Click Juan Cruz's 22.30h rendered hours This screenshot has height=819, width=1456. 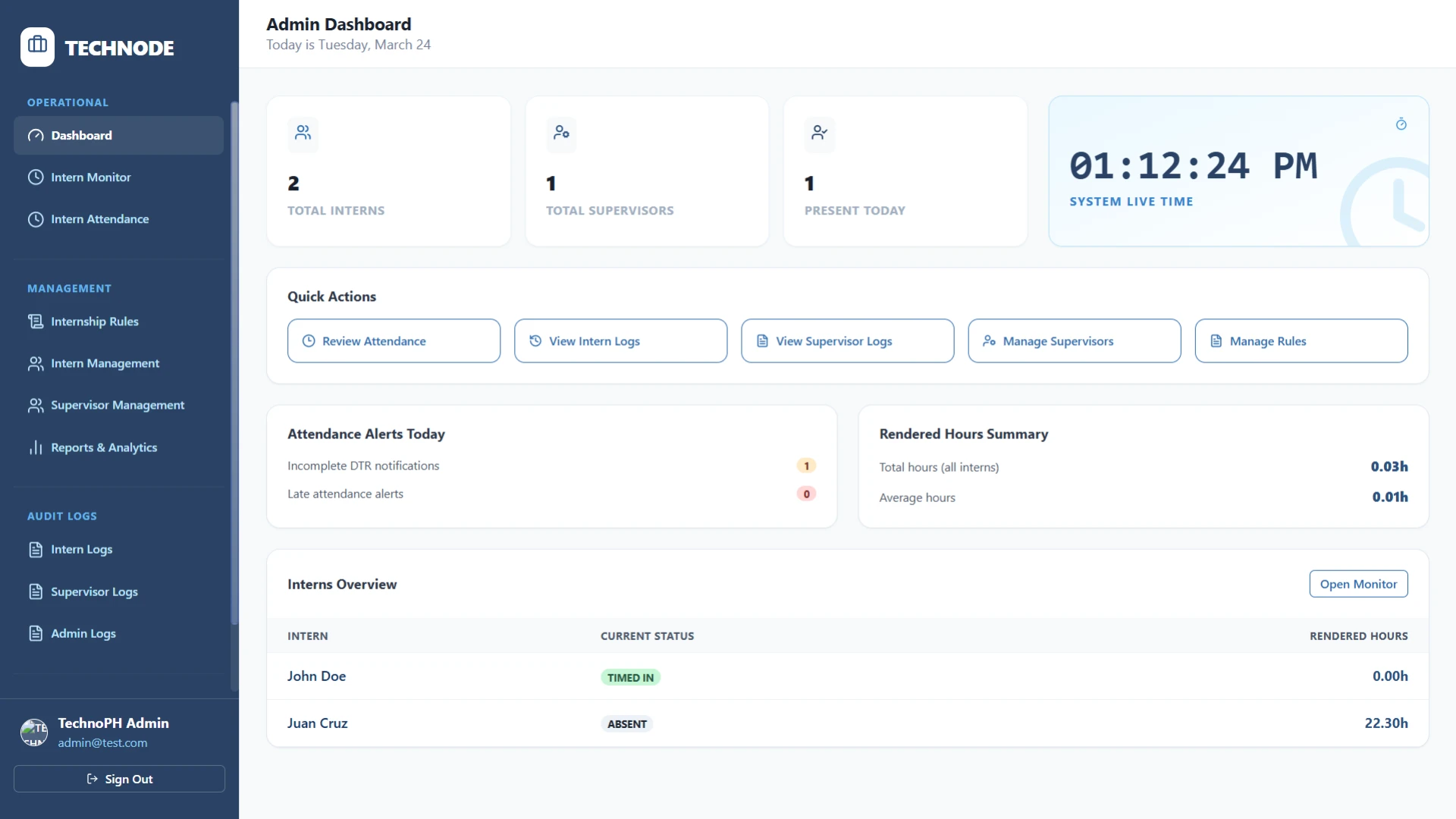(x=1386, y=723)
